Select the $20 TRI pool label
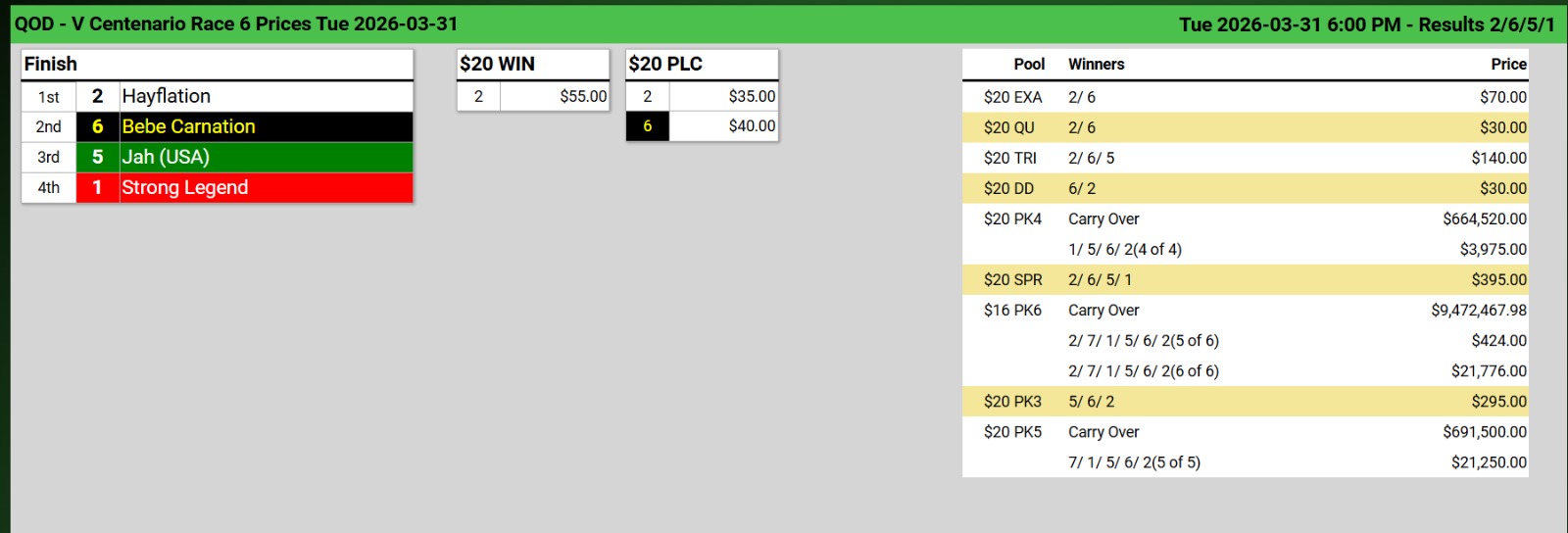Viewport: 1568px width, 533px height. 1009,158
